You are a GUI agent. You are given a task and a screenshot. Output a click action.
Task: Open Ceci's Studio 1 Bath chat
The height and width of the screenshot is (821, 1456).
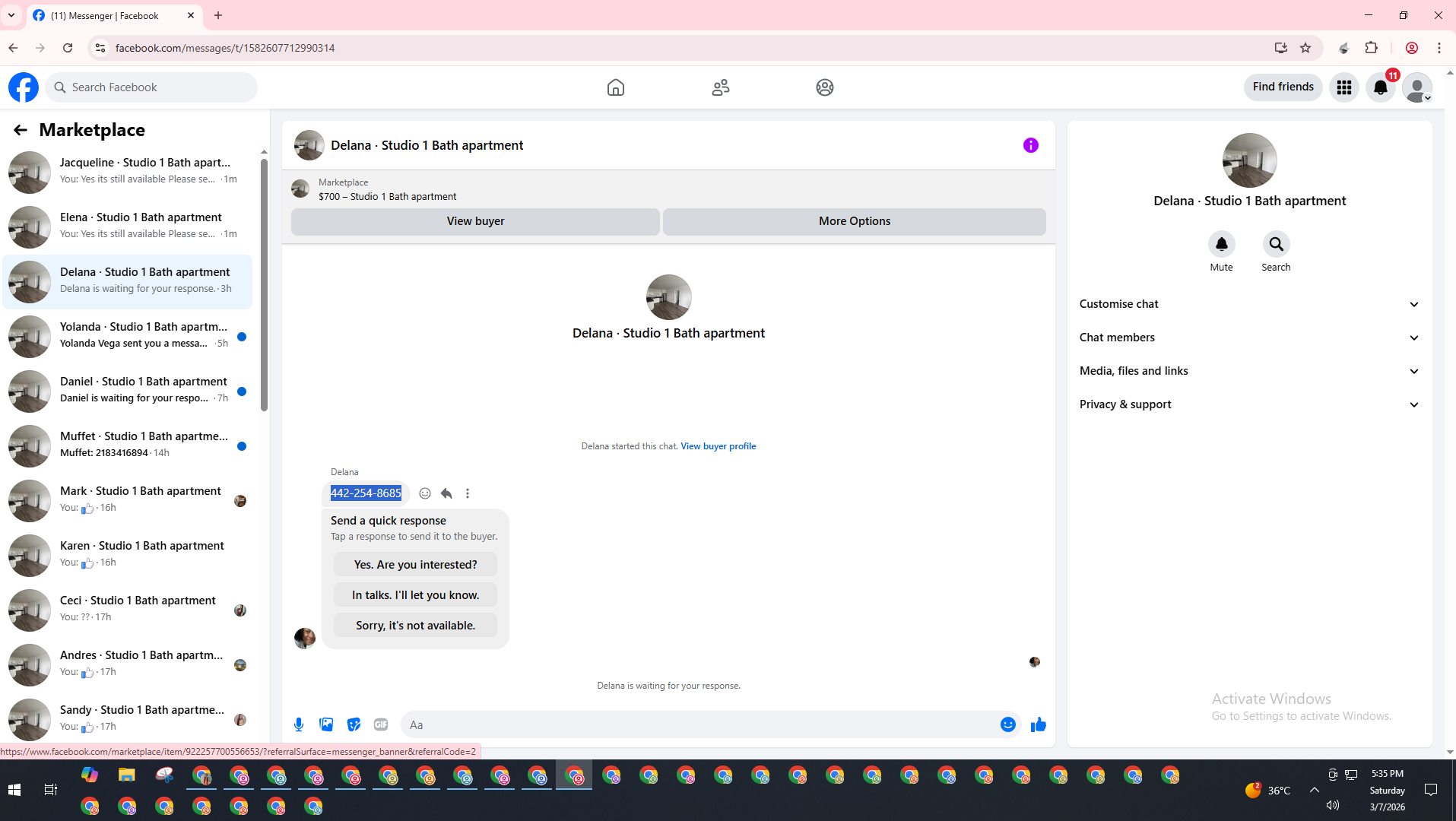coord(128,609)
